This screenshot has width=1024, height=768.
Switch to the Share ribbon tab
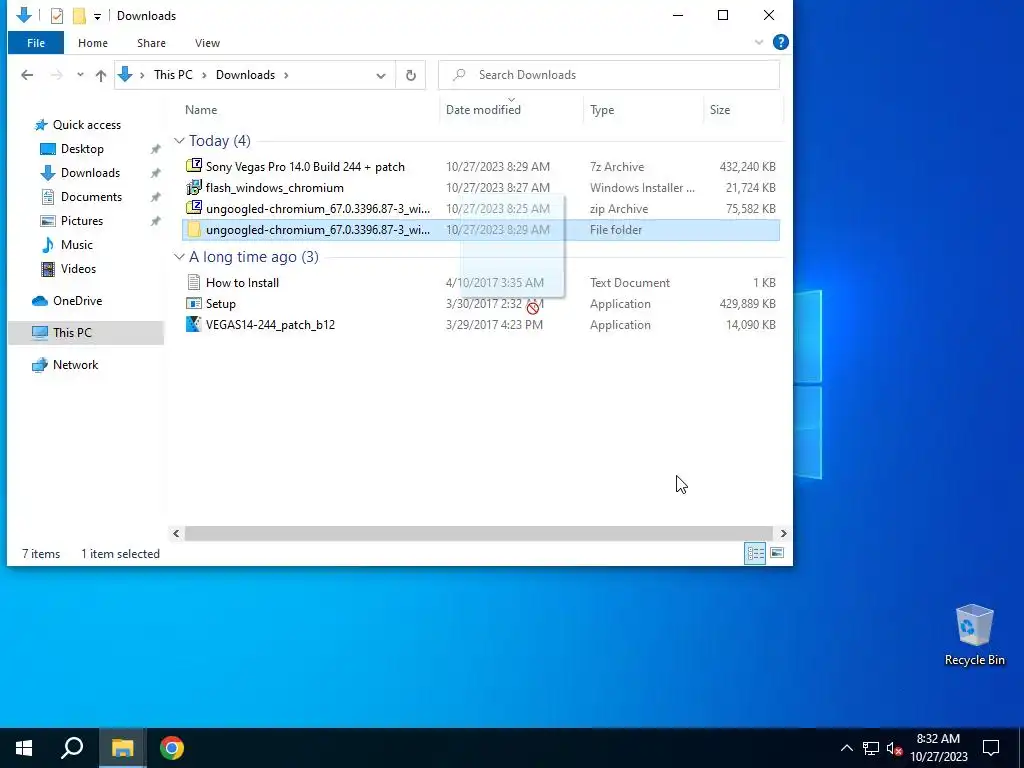151,43
